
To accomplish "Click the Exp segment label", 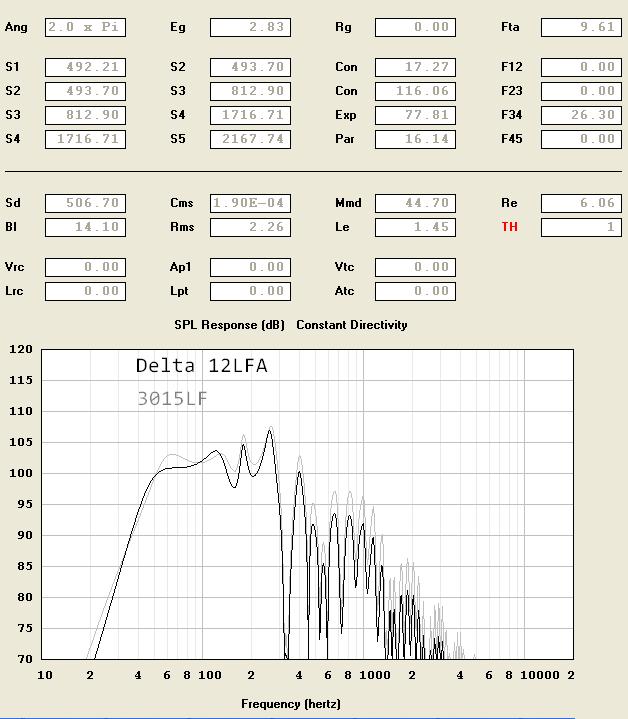I will (346, 115).
